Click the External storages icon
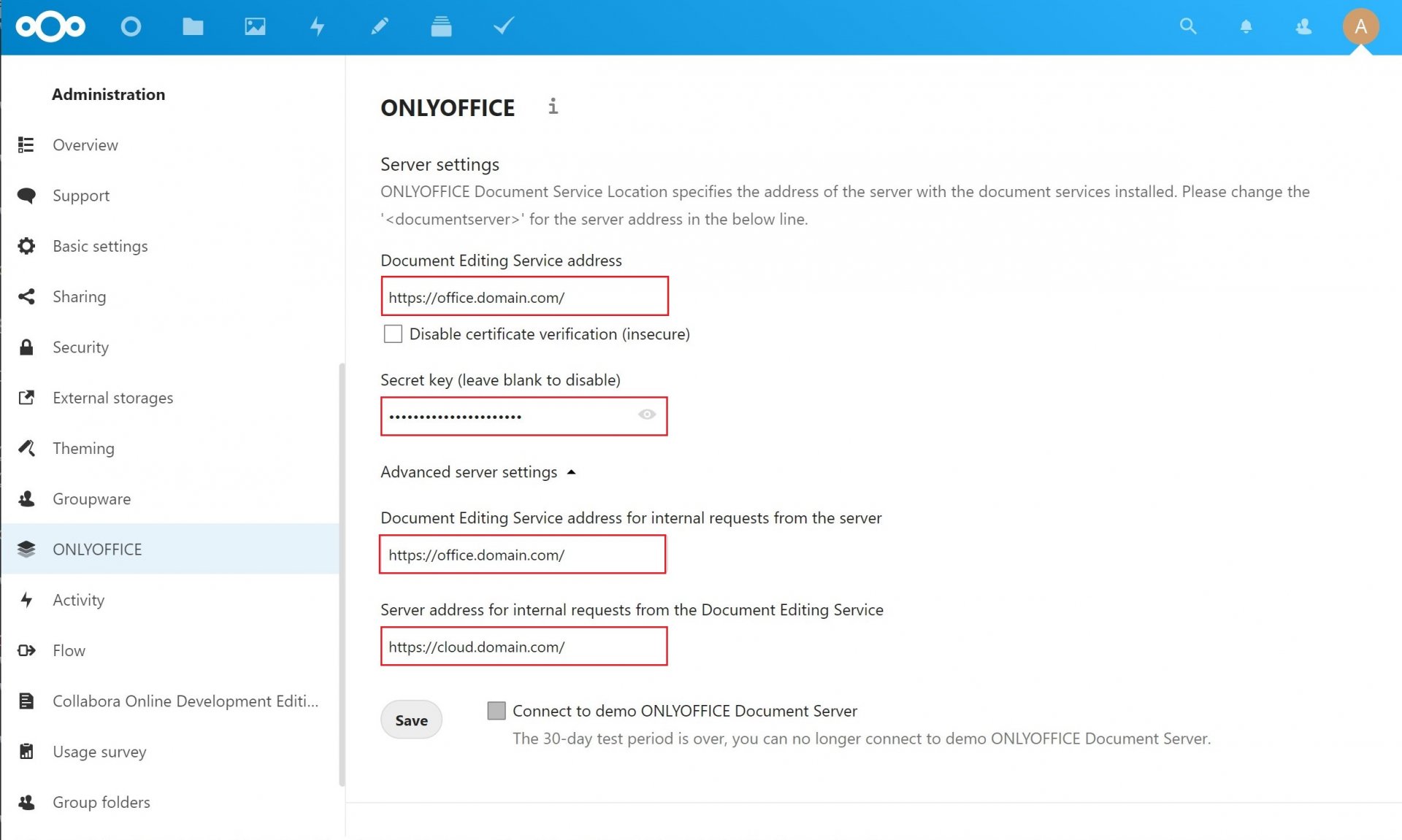The height and width of the screenshot is (840, 1402). click(x=26, y=397)
